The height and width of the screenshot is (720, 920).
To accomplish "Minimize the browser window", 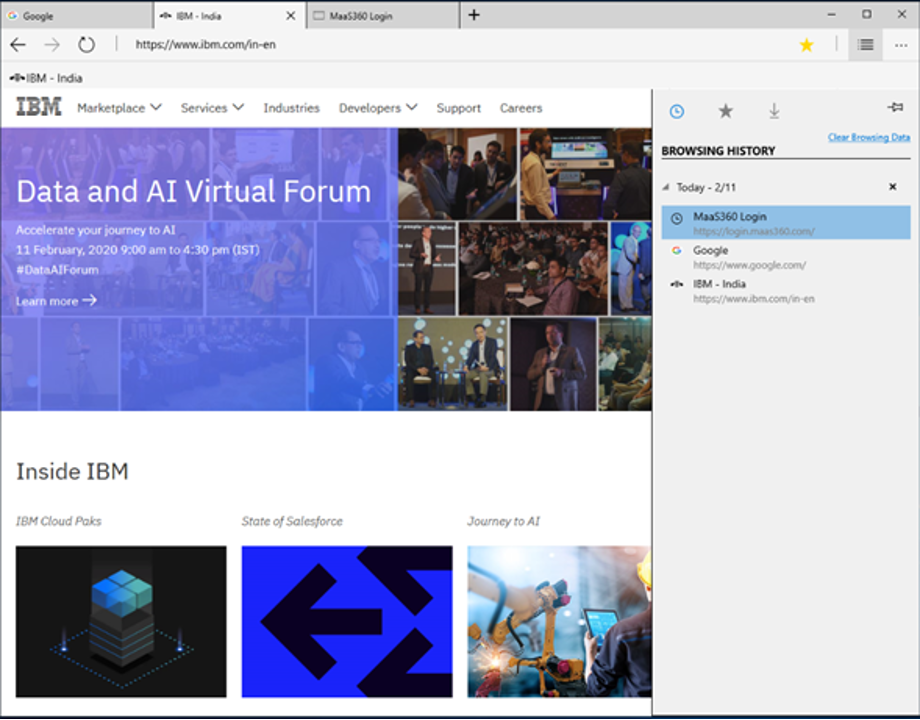I will (831, 15).
